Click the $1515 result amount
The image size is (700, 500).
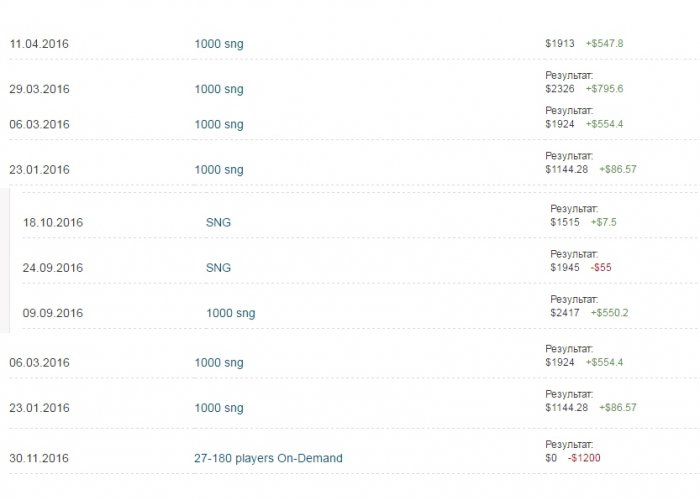[565, 222]
